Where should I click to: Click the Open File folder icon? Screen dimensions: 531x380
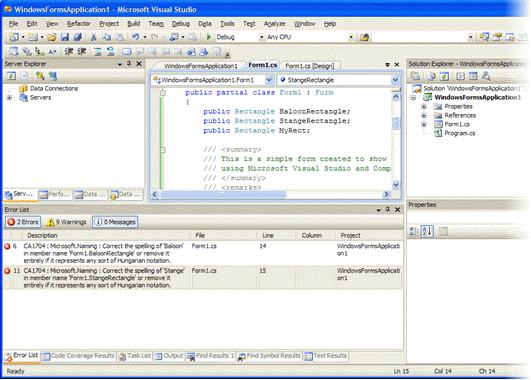click(x=52, y=37)
